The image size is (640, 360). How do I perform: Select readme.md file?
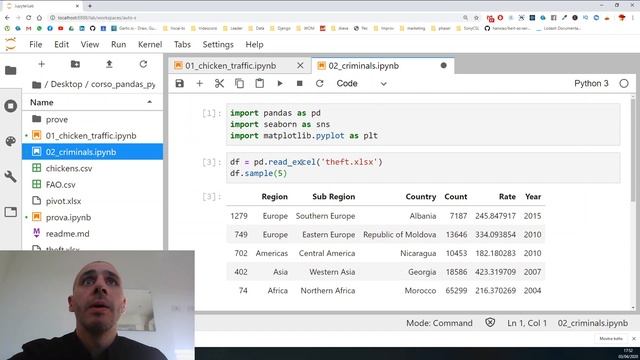(92, 233)
